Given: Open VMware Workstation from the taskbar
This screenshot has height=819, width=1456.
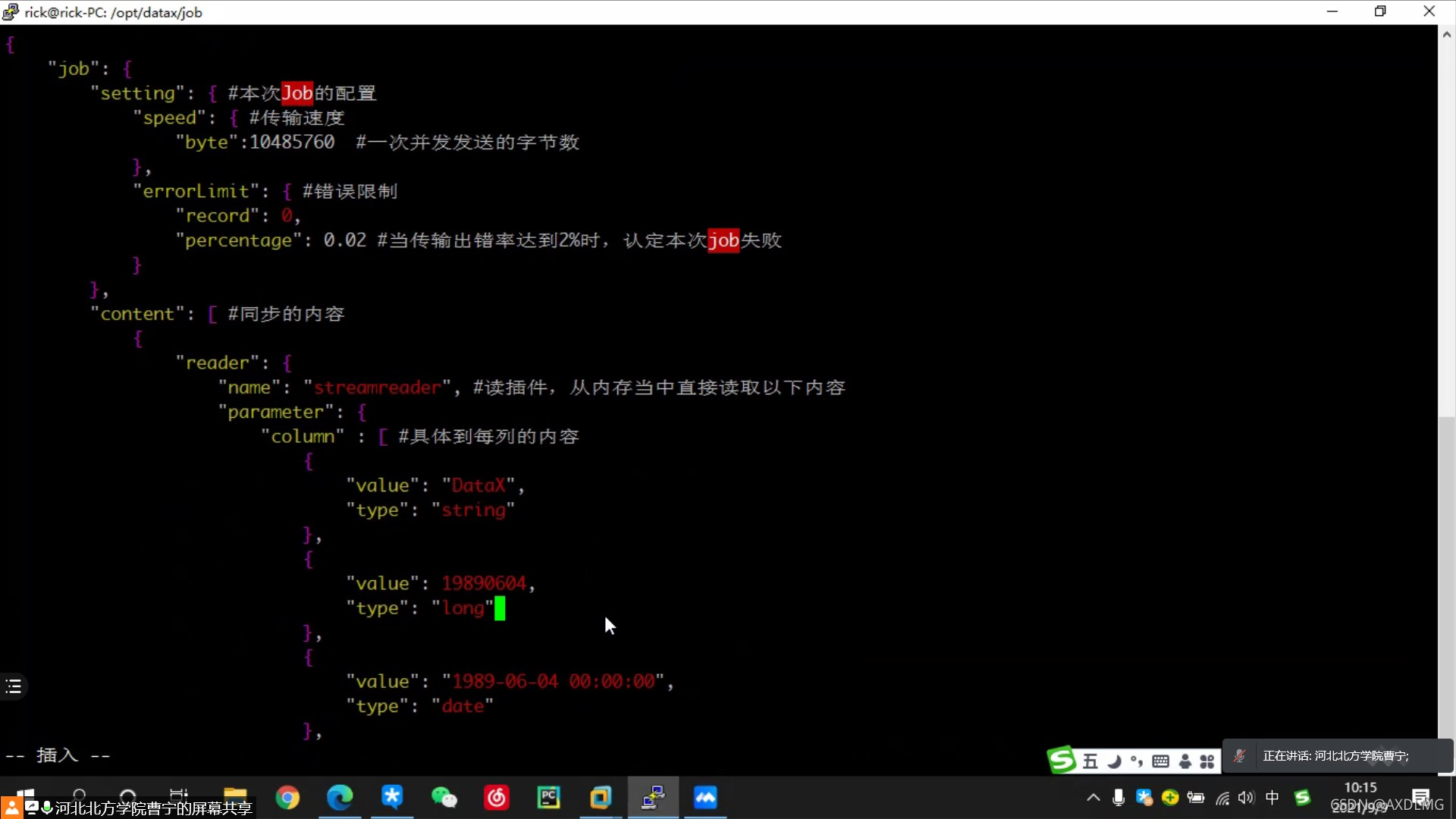Looking at the screenshot, I should (601, 797).
